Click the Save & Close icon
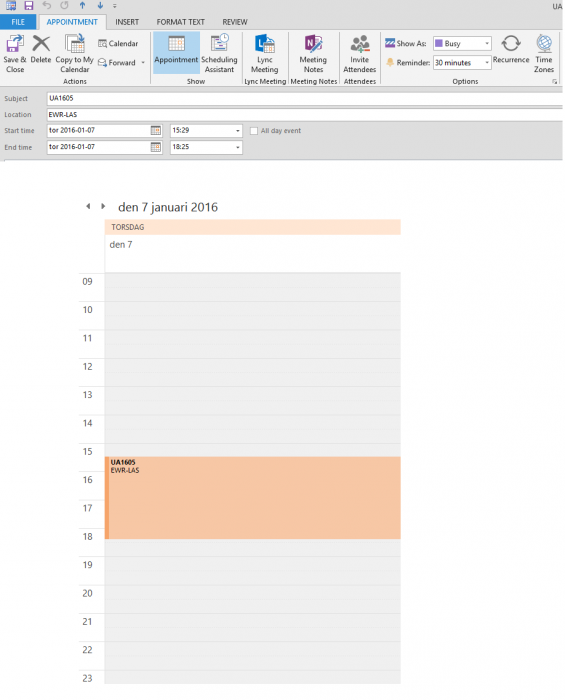The image size is (565, 700). point(15,44)
